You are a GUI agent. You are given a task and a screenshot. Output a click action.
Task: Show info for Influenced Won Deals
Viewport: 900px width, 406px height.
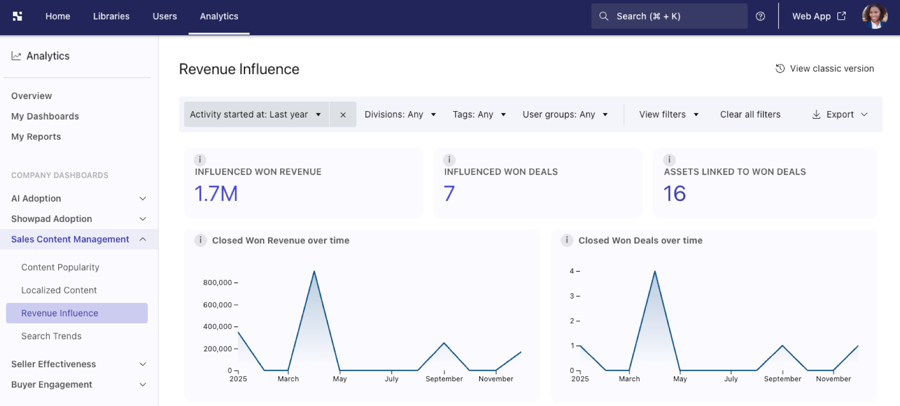point(449,160)
